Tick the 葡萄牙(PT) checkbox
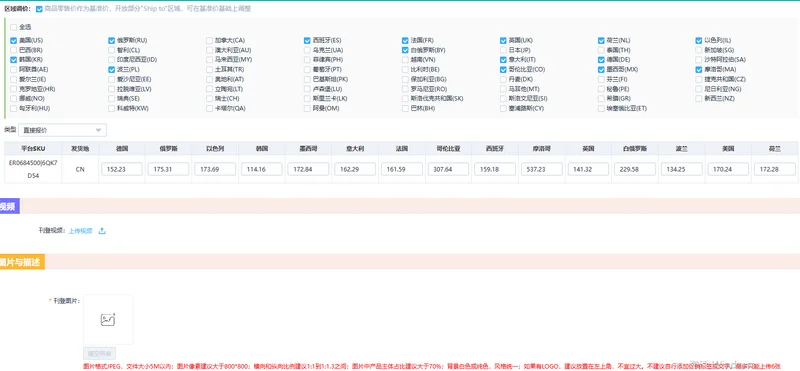Image resolution: width=800 pixels, height=371 pixels. 307,69
